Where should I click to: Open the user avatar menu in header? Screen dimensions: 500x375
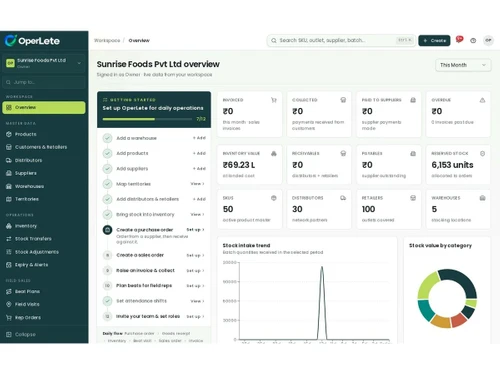pyautogui.click(x=488, y=40)
